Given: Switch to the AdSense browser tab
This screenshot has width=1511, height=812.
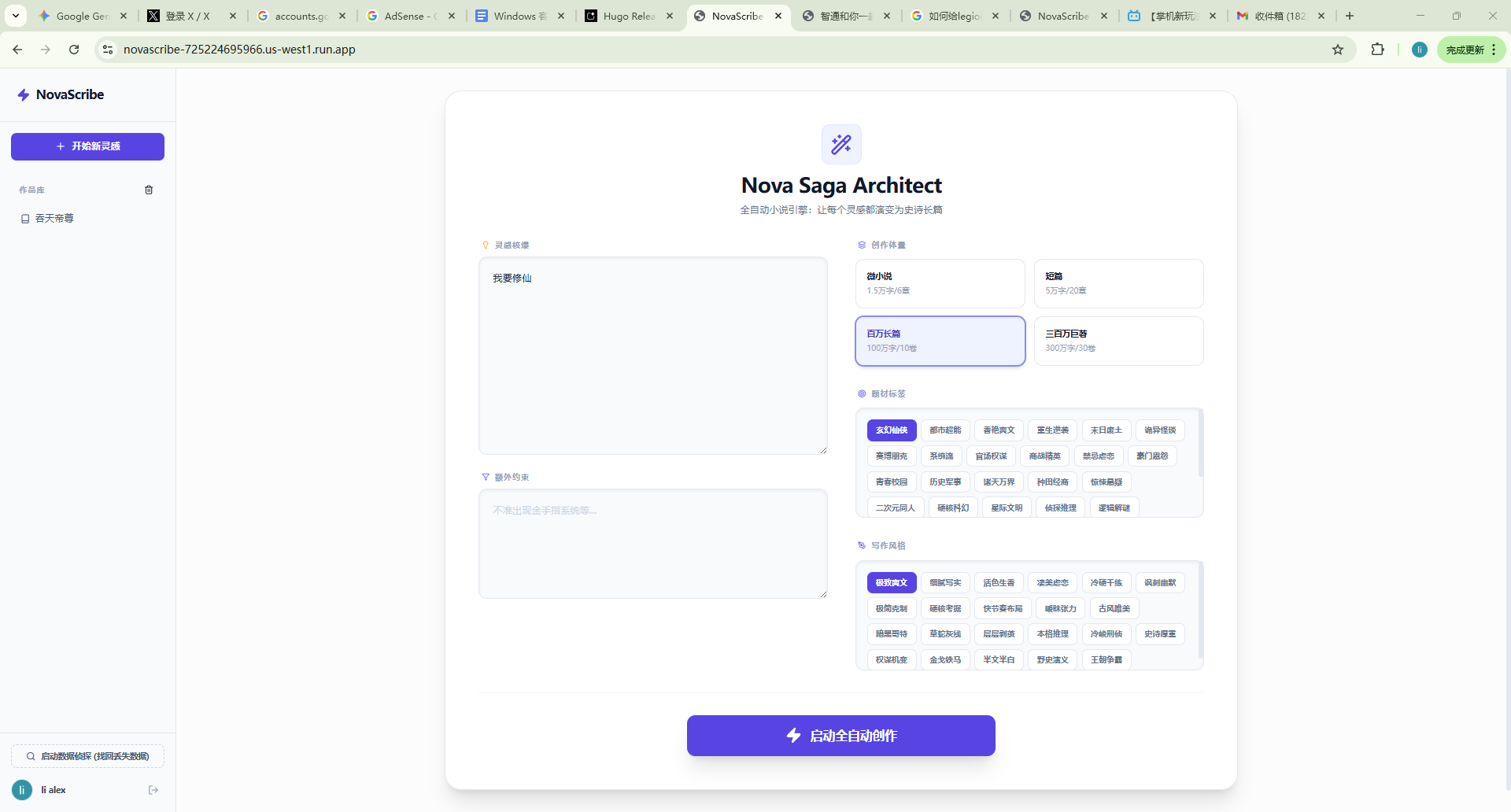Looking at the screenshot, I should 409,16.
